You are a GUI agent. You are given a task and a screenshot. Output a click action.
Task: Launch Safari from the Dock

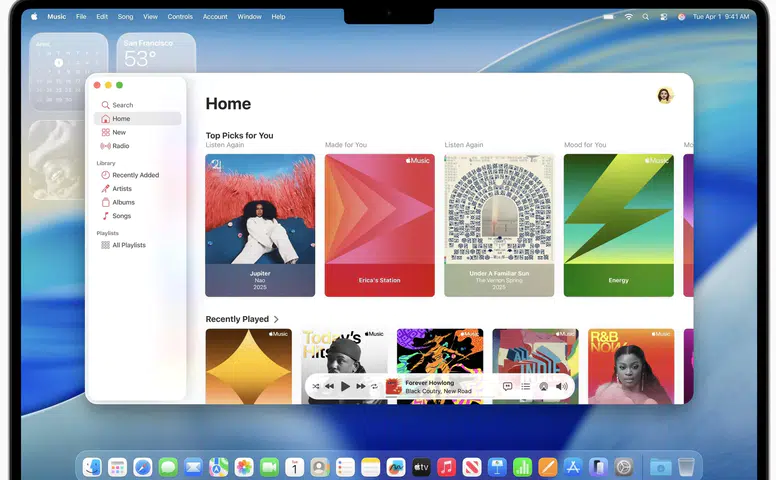pos(143,467)
